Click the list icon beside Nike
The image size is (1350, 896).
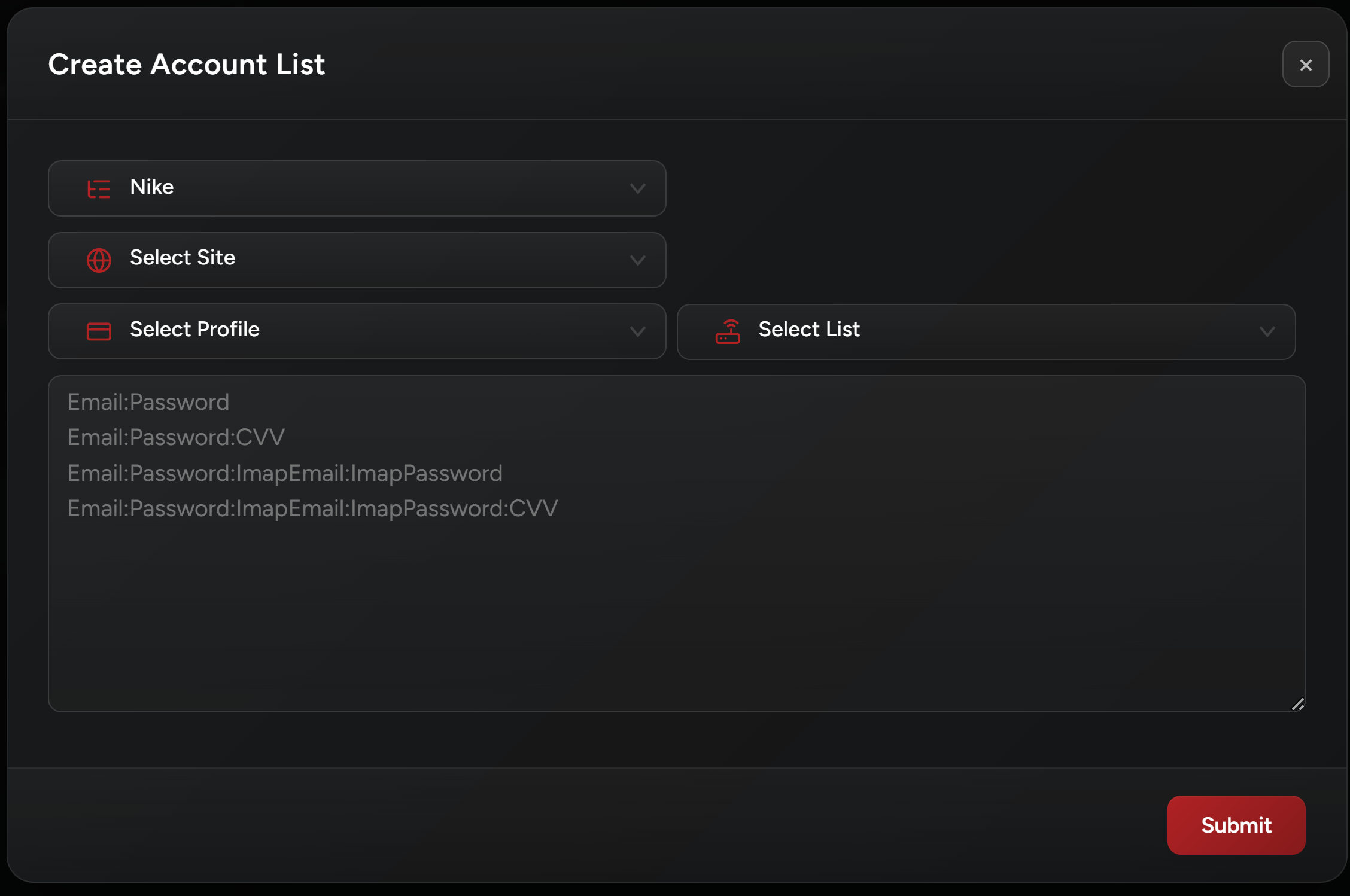pyautogui.click(x=99, y=189)
